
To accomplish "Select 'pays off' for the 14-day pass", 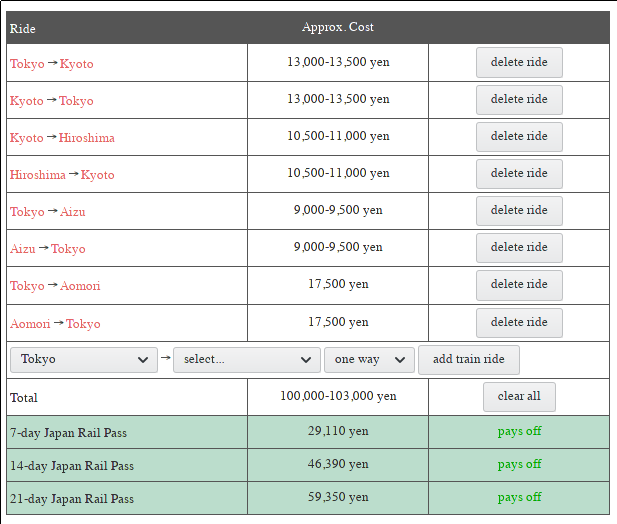I will [519, 464].
